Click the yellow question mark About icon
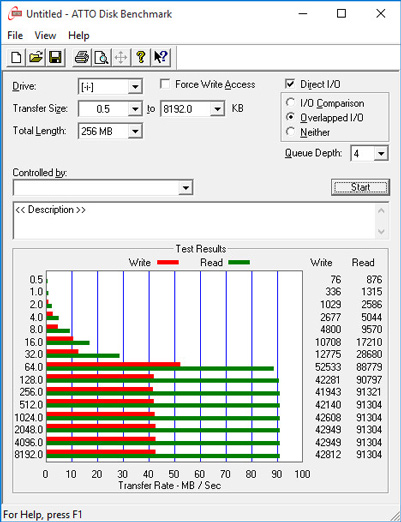401x522 pixels. point(141,57)
